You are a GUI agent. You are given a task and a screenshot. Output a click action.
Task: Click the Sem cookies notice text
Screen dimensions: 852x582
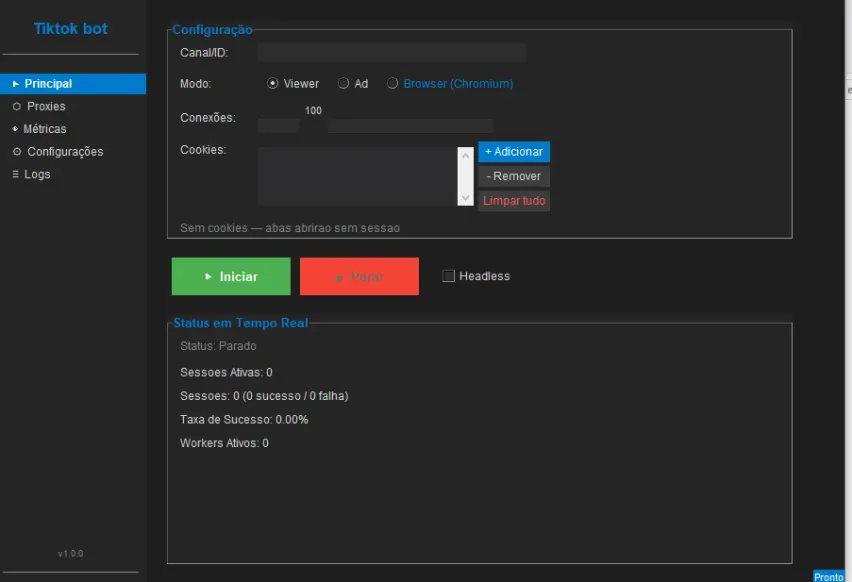pyautogui.click(x=290, y=228)
